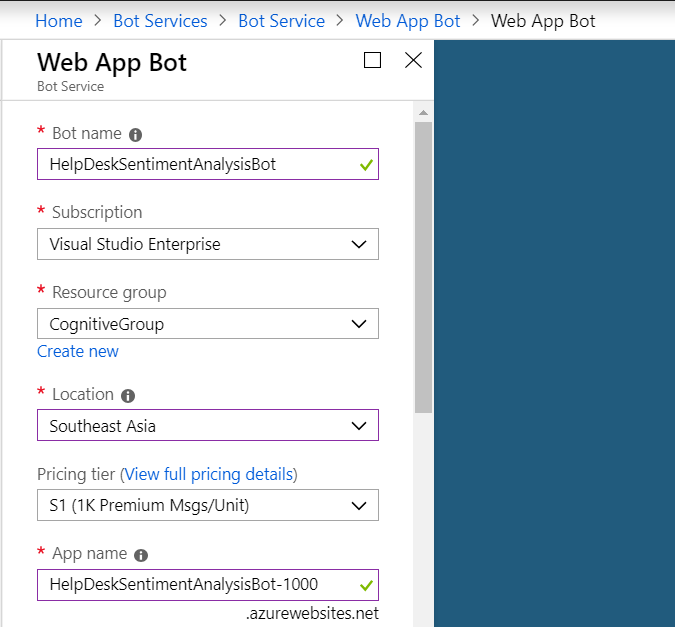Navigate to Bot Services breadcrumb
The image size is (675, 627).
click(160, 20)
